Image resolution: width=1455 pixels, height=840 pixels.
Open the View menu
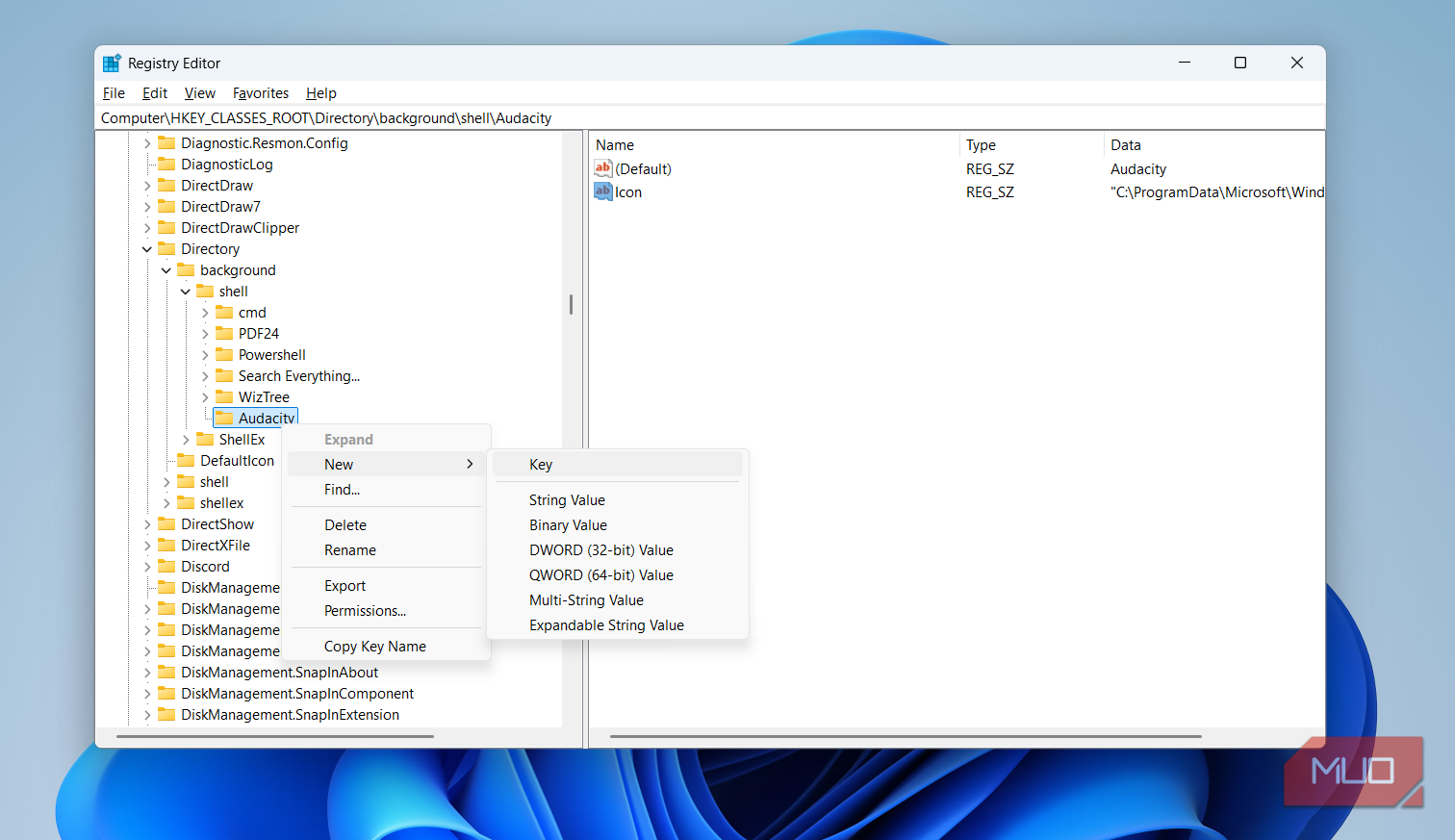click(x=199, y=93)
